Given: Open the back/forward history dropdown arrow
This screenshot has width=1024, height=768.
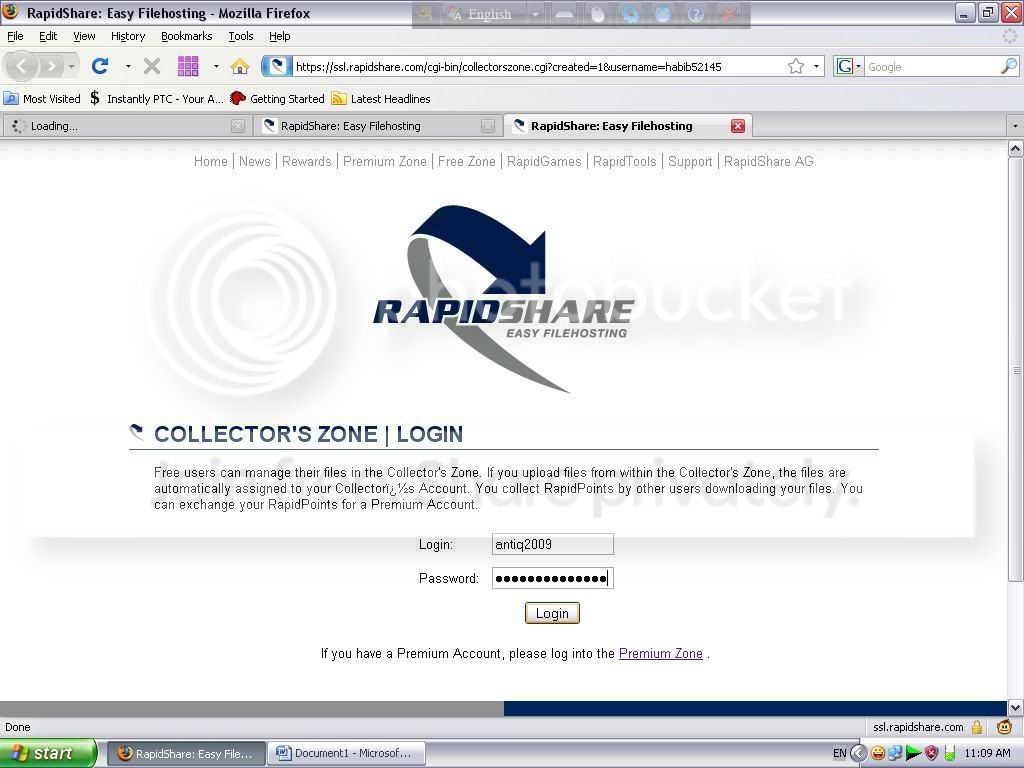Looking at the screenshot, I should 71,66.
